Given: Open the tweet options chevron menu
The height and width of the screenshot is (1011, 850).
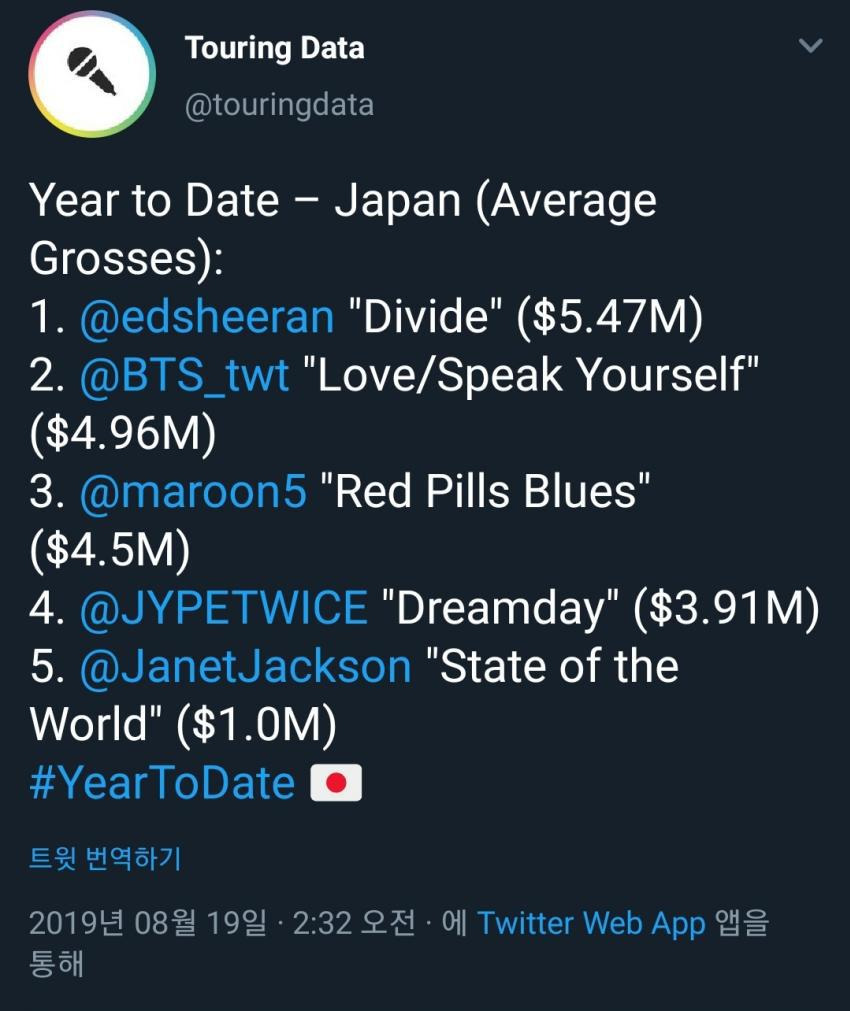Looking at the screenshot, I should 810,46.
